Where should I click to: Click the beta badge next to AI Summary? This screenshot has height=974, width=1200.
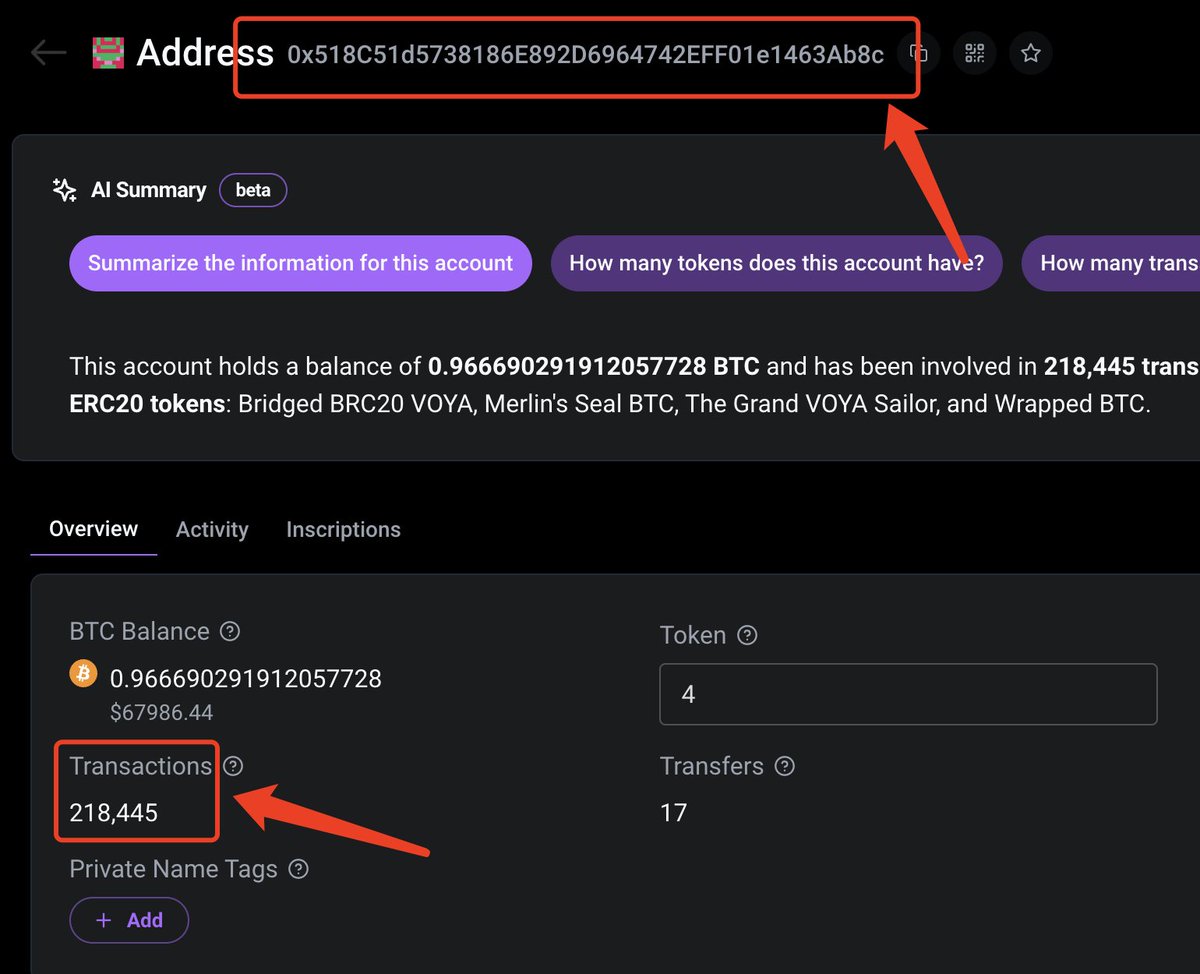point(253,190)
